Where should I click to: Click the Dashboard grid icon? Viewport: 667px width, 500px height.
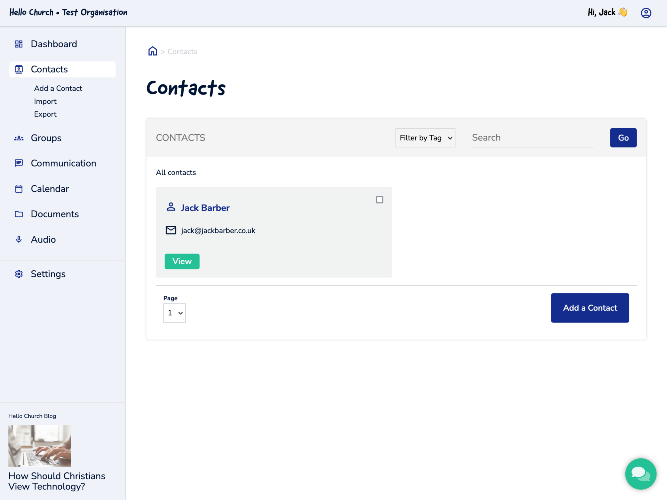click(x=19, y=44)
